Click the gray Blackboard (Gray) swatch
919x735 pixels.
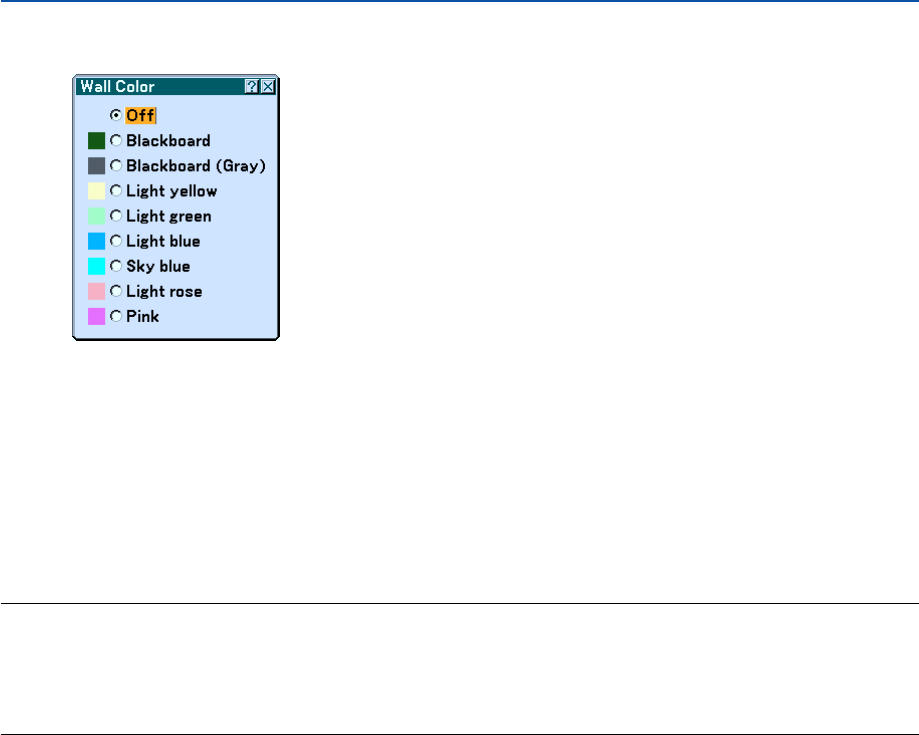click(97, 166)
